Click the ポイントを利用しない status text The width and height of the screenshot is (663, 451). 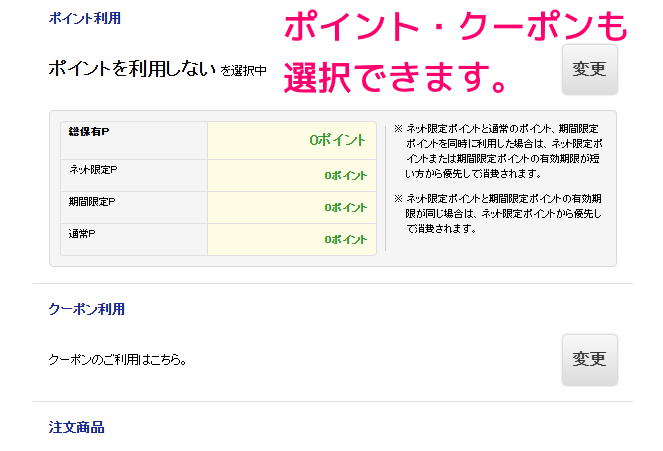click(132, 69)
